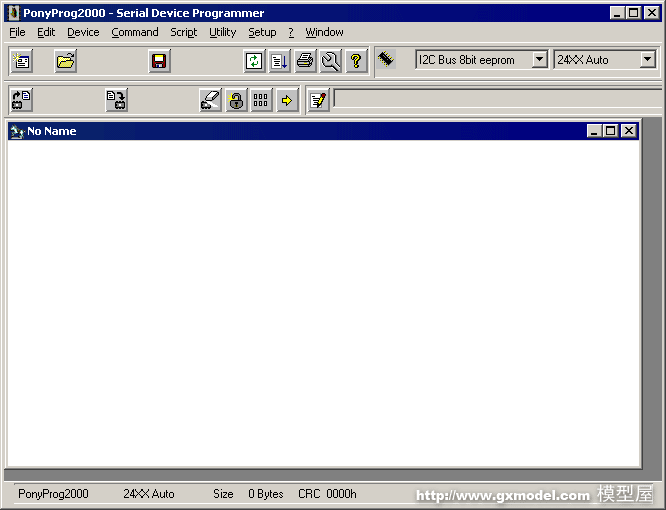Click the New Window toolbar icon
This screenshot has height=510, width=666.
pos(21,61)
